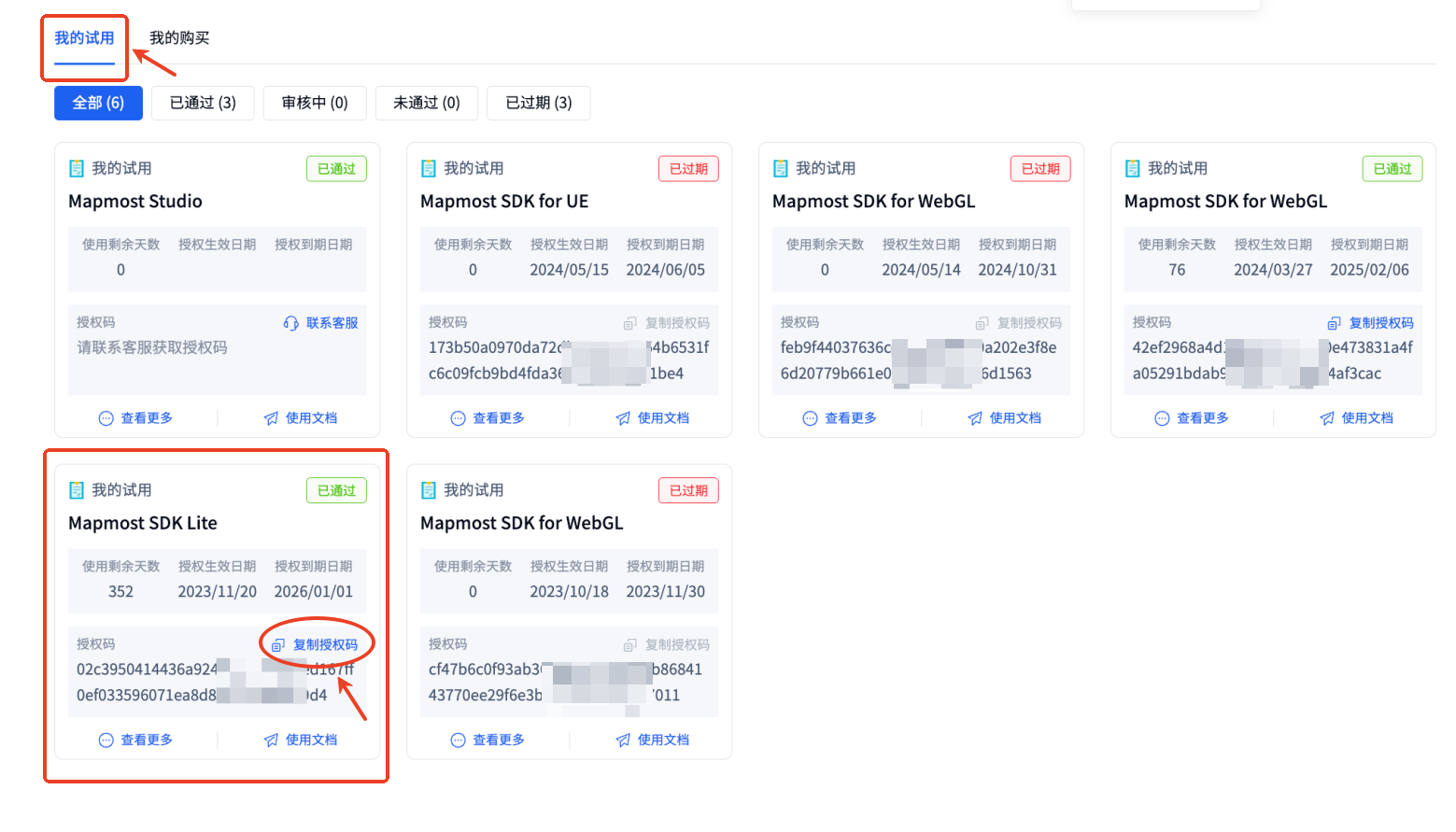Click the auth code starting with cf47b6c0f93ab3
The image size is (1456, 832).
pos(565,683)
